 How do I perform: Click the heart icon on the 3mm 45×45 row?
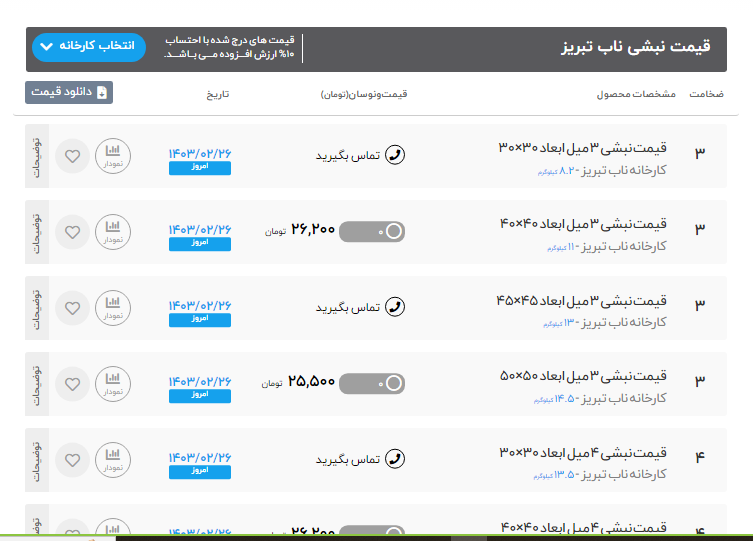(x=72, y=308)
